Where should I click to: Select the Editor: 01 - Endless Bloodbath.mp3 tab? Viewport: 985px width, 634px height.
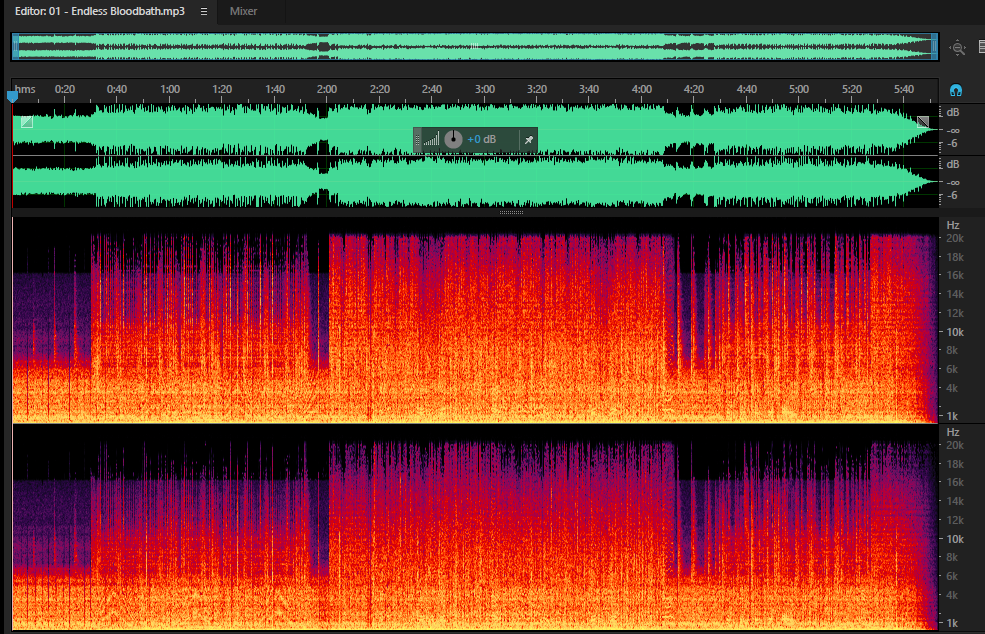(x=100, y=11)
